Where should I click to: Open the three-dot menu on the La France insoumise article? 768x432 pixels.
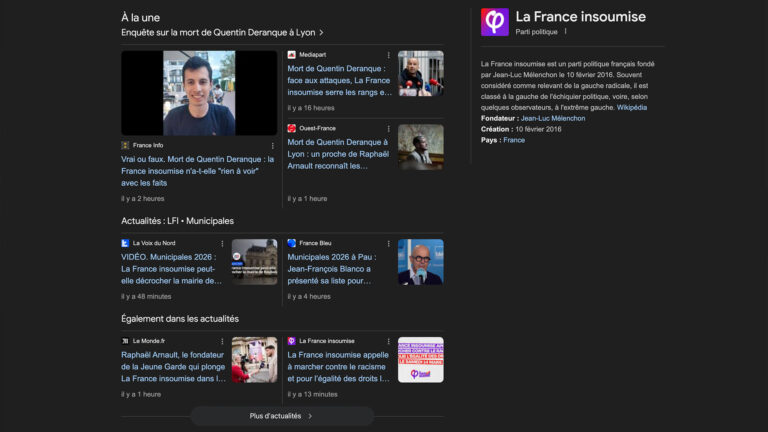coord(389,341)
